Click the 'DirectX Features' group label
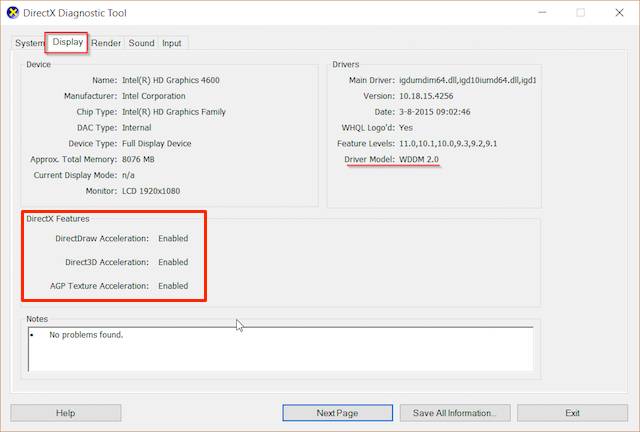 (58, 219)
